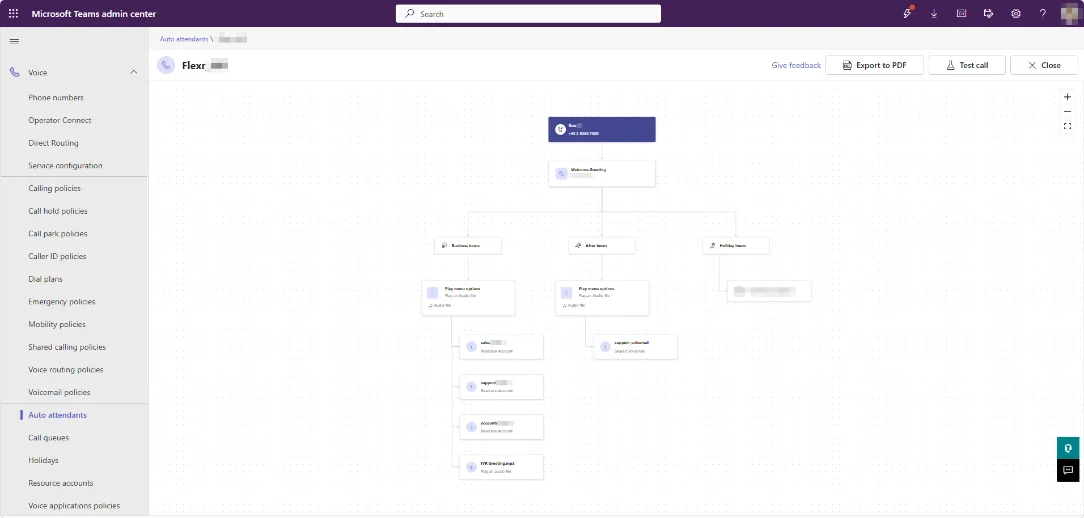Fit the diagram to screen

(1067, 126)
